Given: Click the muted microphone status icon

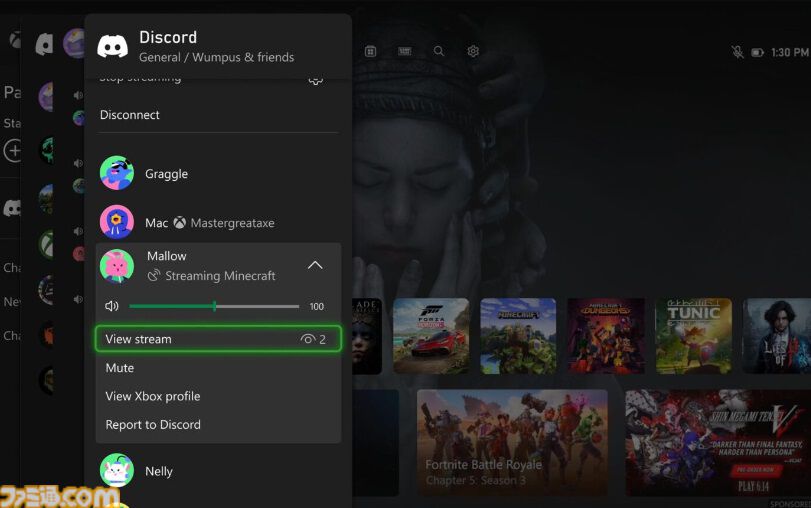Looking at the screenshot, I should coord(738,52).
